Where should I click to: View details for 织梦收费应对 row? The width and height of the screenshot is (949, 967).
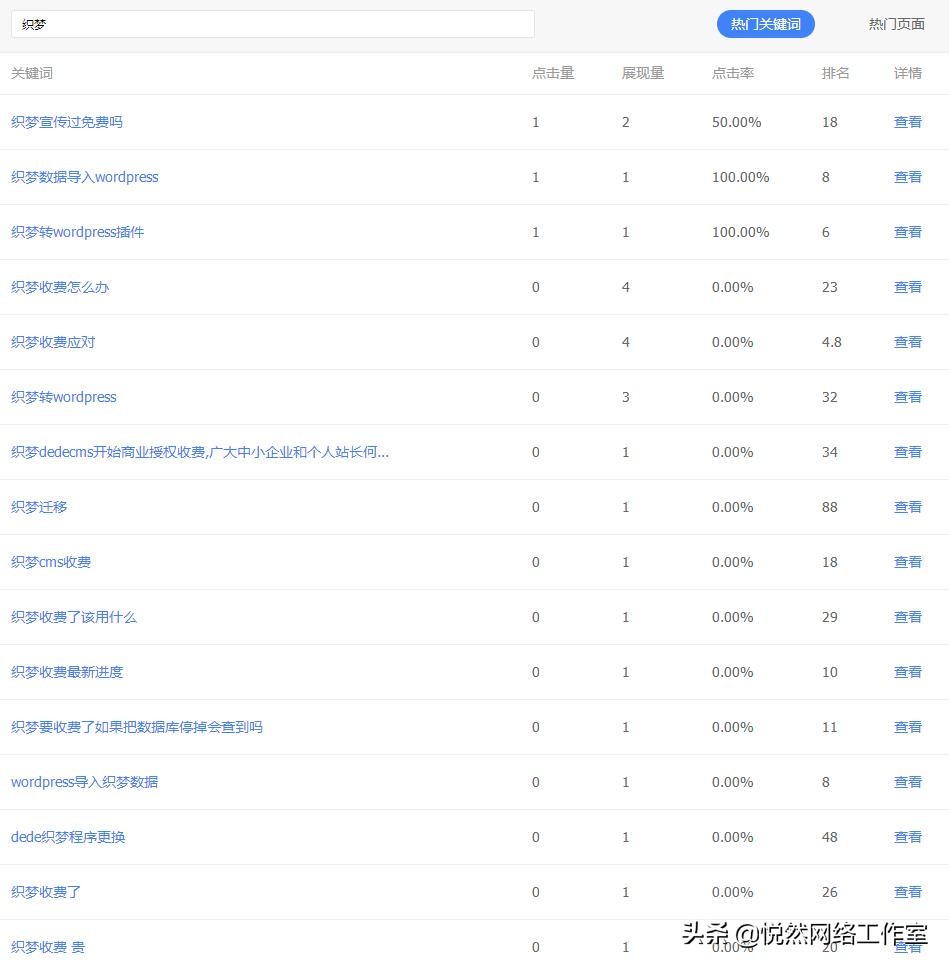[x=908, y=342]
